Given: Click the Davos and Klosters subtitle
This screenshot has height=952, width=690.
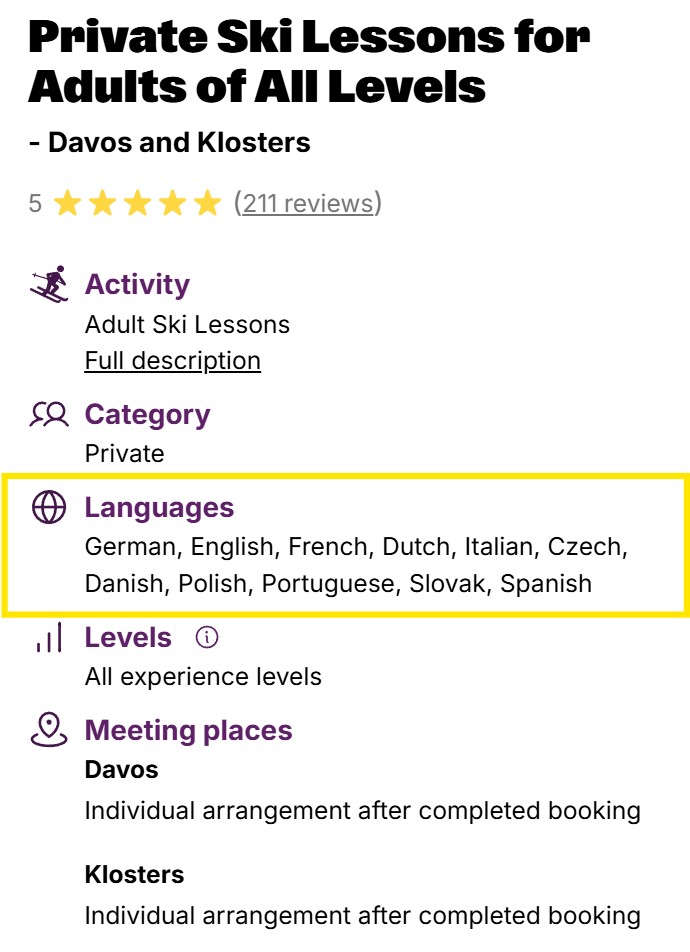Looking at the screenshot, I should point(170,143).
